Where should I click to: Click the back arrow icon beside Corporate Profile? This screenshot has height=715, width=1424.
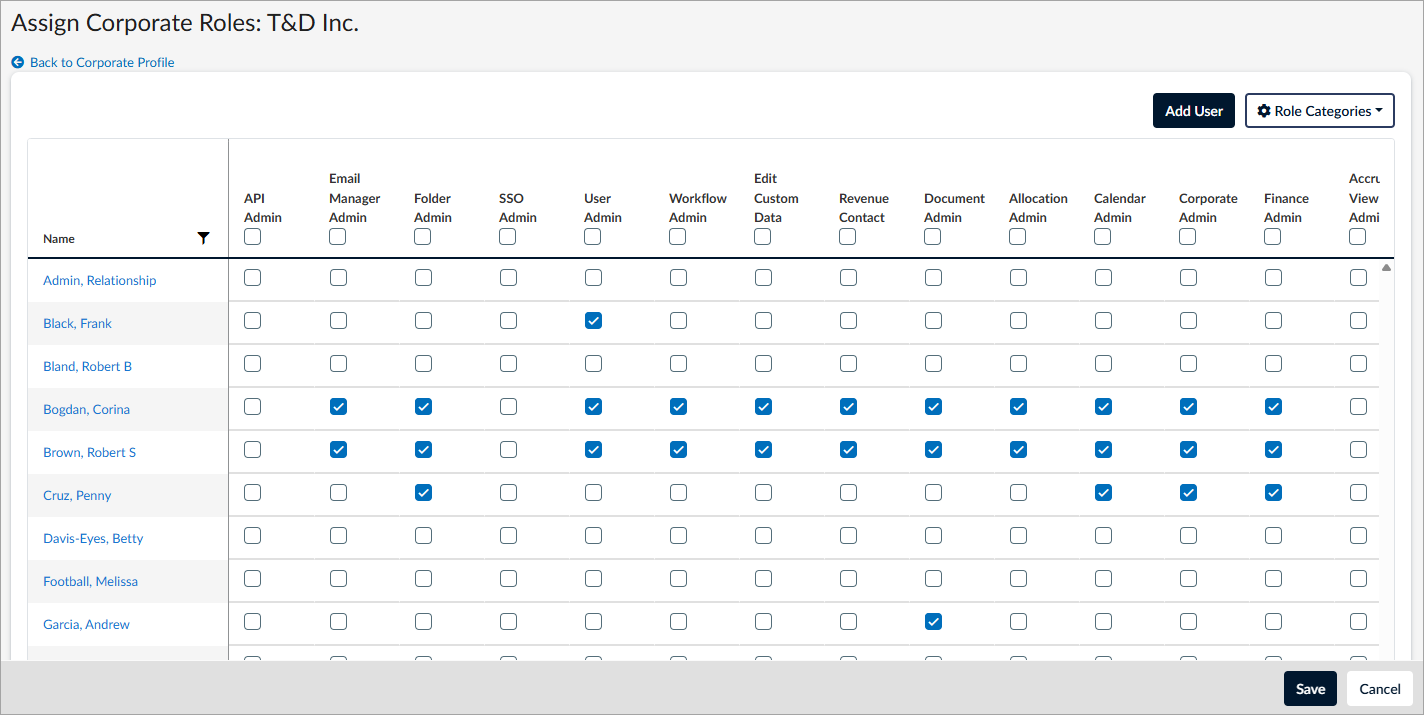pos(18,62)
